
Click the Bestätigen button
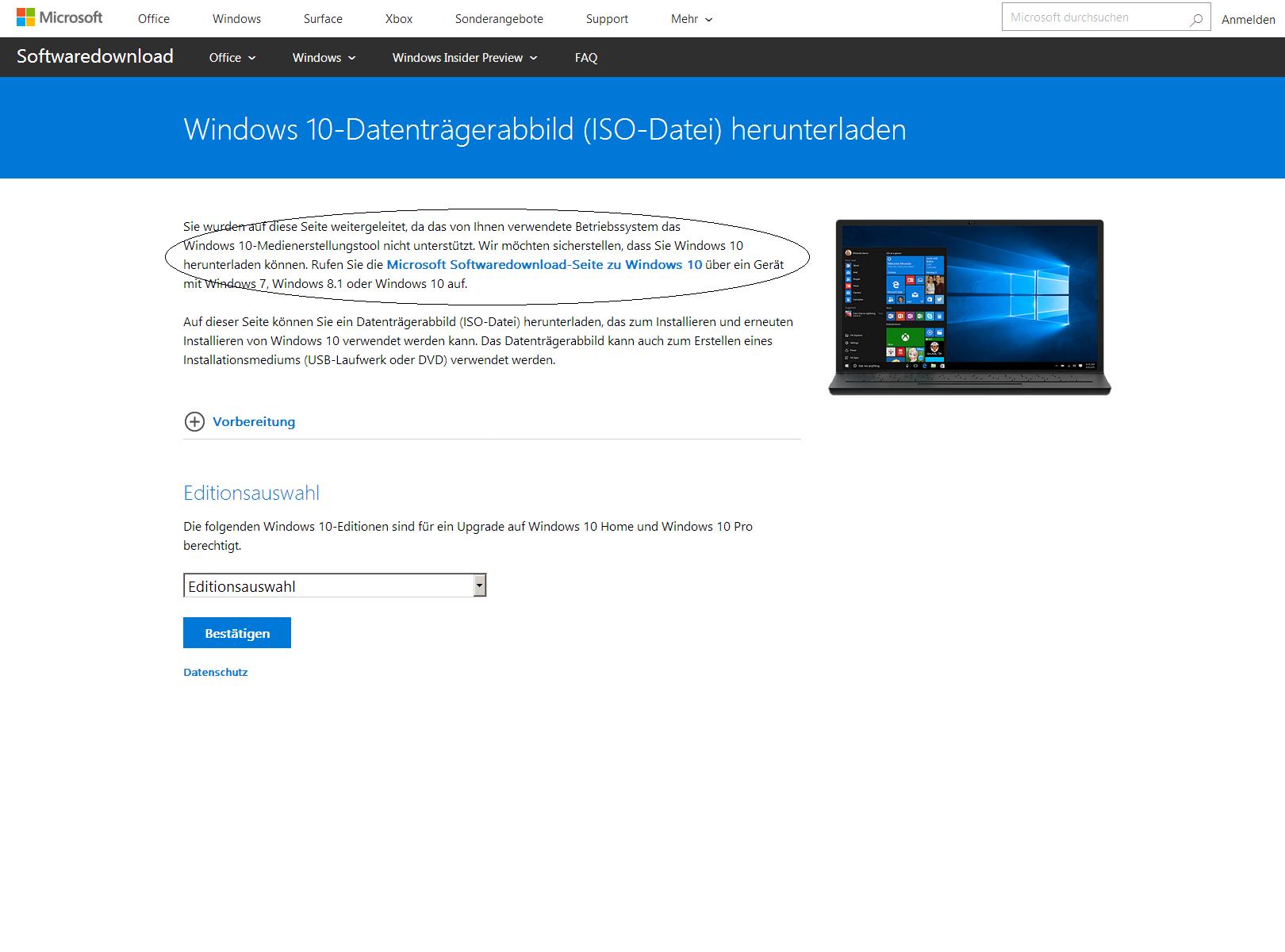(237, 633)
